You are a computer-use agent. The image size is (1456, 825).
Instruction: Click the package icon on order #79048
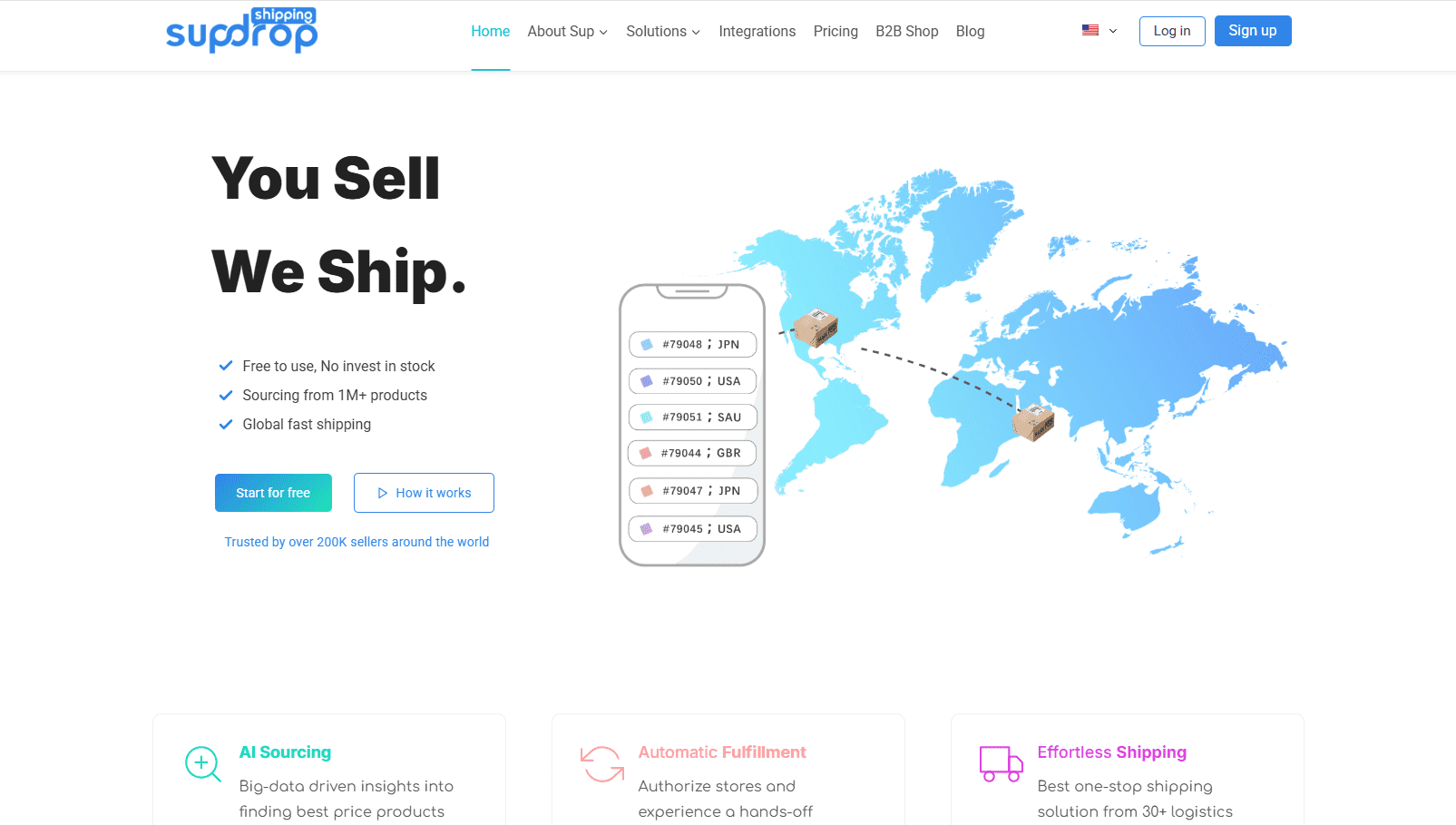(x=645, y=344)
